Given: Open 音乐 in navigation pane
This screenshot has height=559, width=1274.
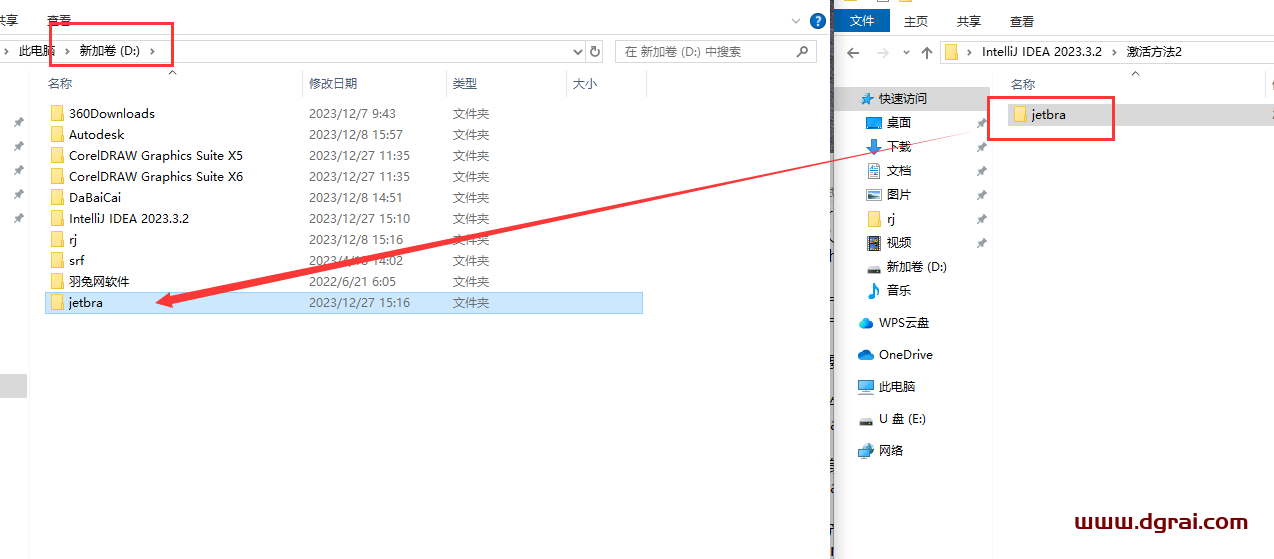Looking at the screenshot, I should click(x=888, y=290).
